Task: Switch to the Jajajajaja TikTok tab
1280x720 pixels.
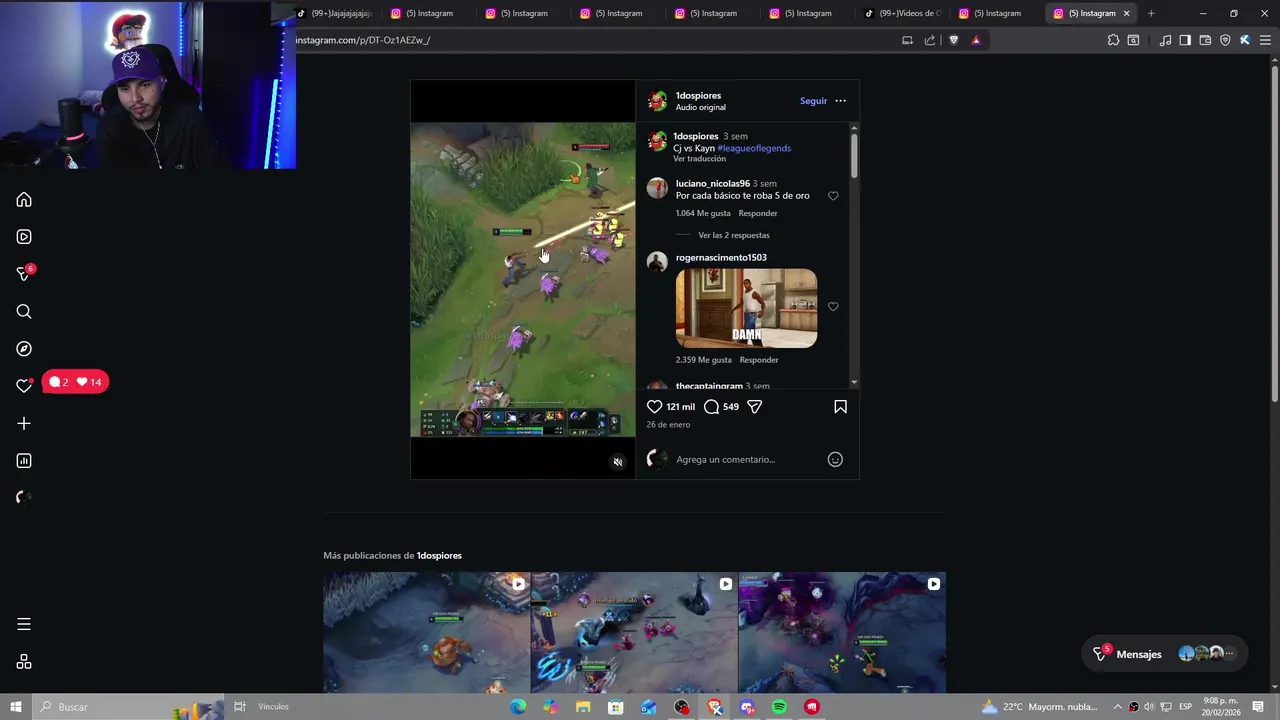Action: 334,13
